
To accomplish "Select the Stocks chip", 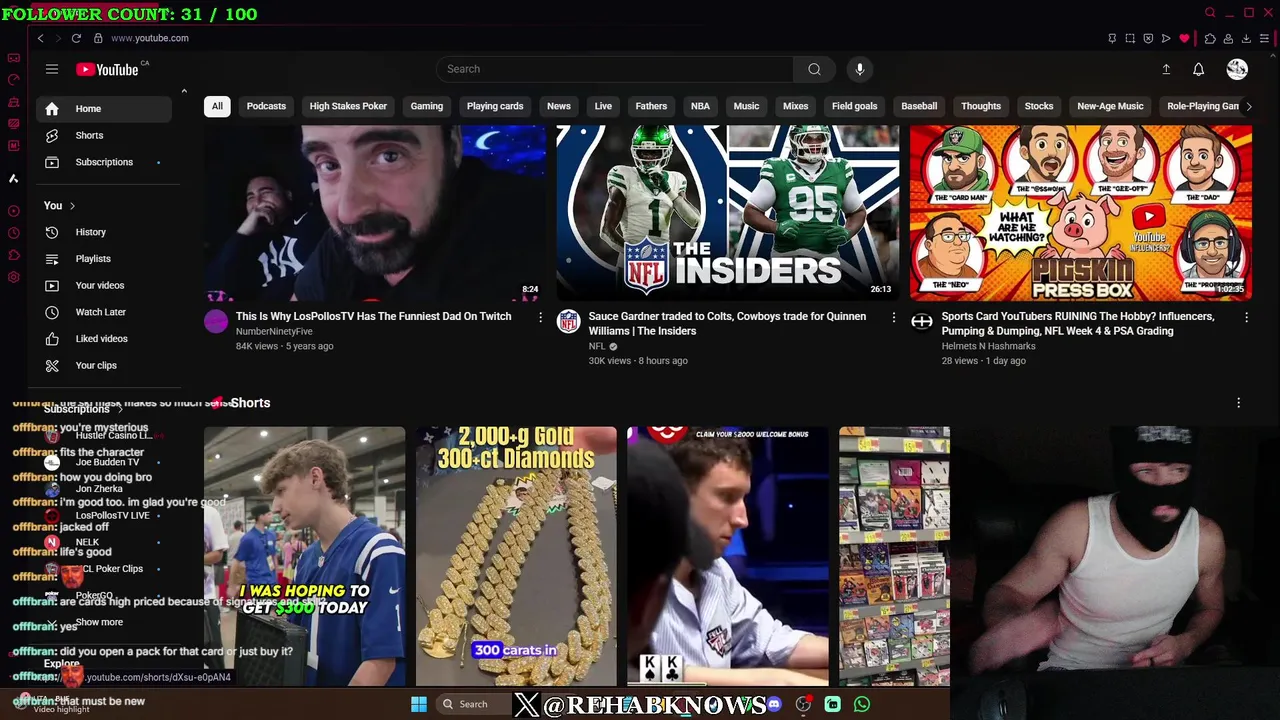I will (1039, 106).
